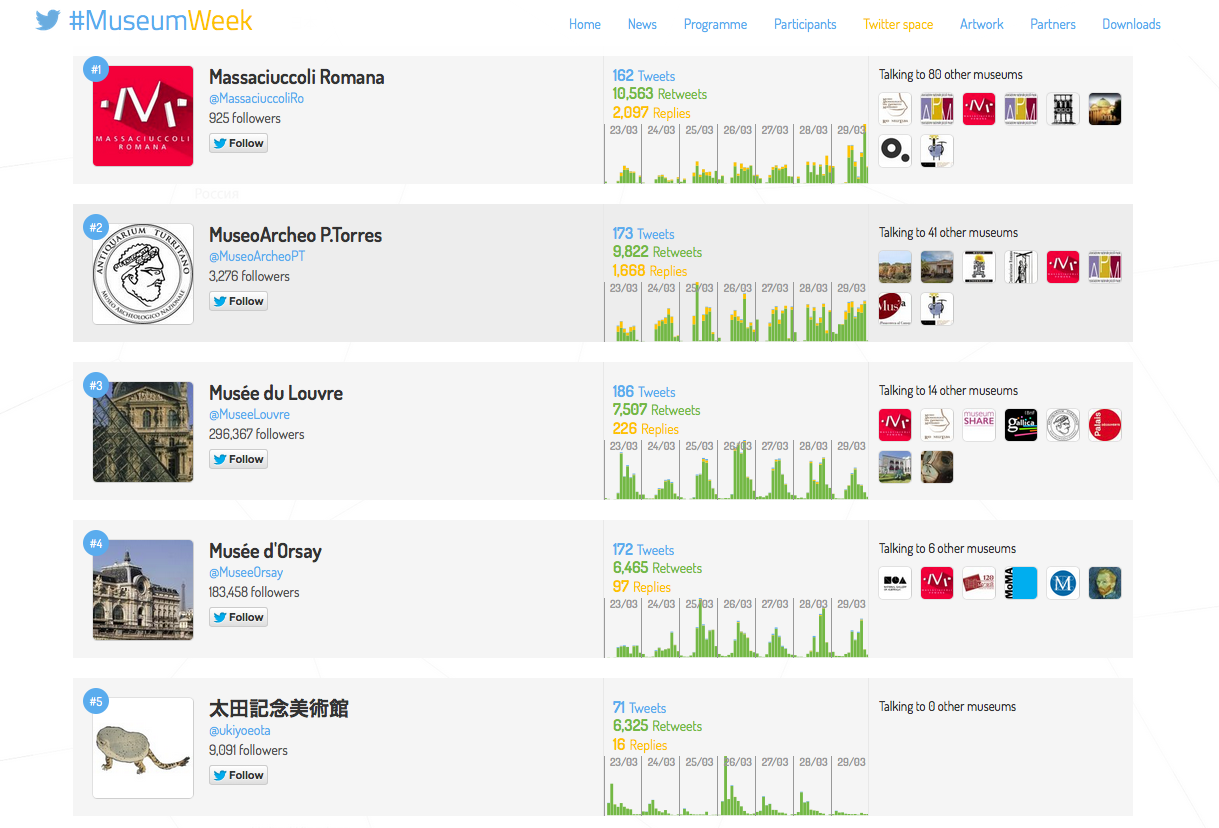The width and height of the screenshot is (1219, 828).
Task: Open red Massaciuccoli logo in Musée d'Orsay row
Action: tap(937, 583)
